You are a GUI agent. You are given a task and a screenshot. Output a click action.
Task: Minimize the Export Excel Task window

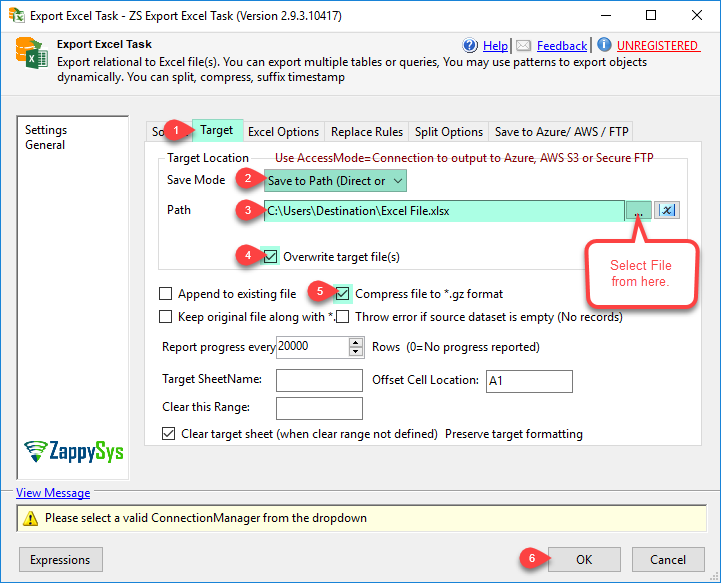(x=606, y=15)
